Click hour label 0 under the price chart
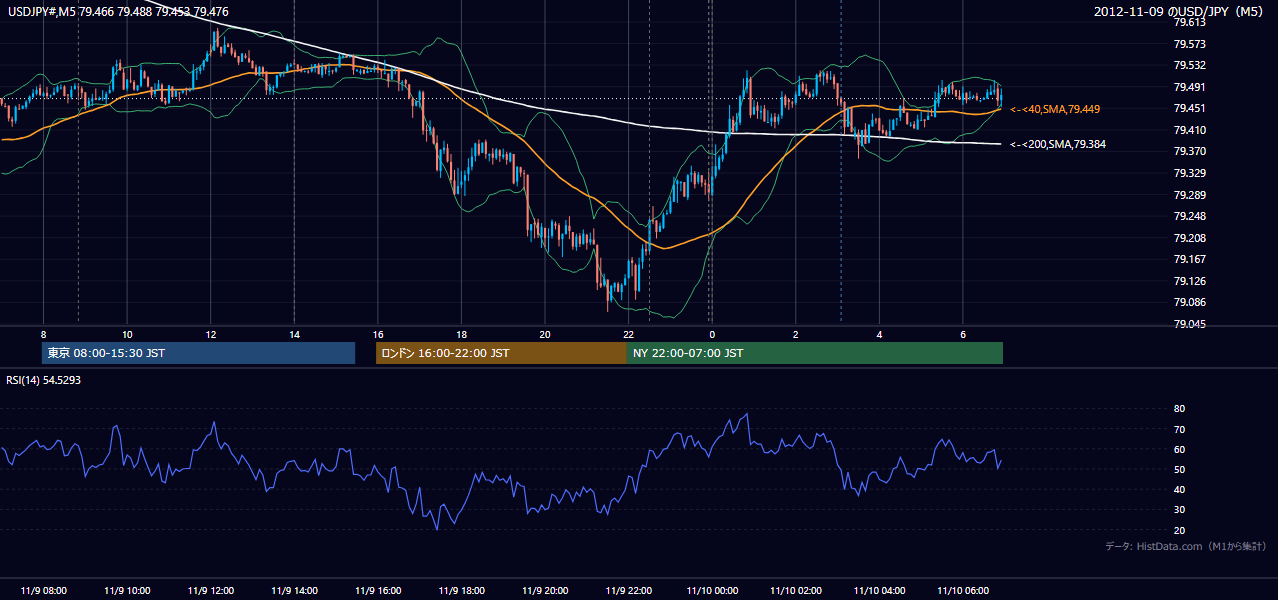Image resolution: width=1278 pixels, height=600 pixels. 711,334
